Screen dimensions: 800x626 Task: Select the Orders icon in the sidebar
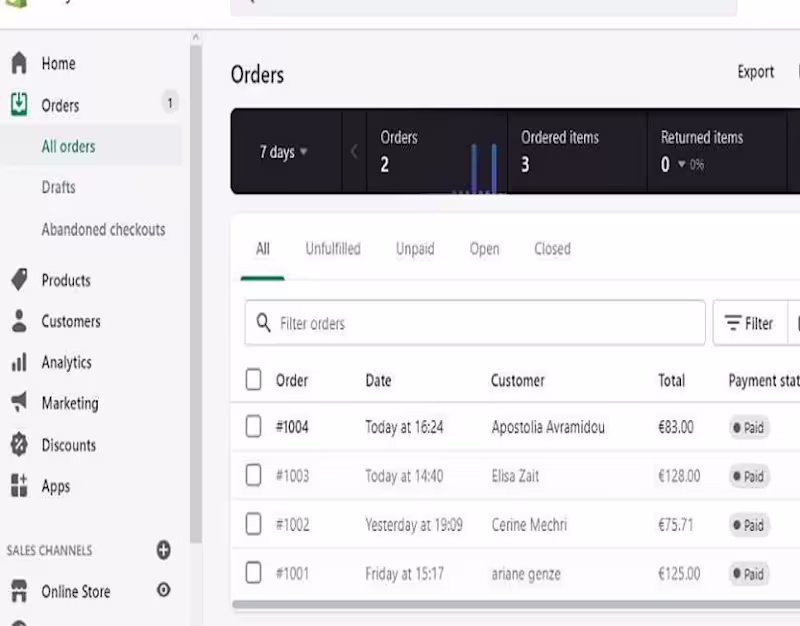18,105
